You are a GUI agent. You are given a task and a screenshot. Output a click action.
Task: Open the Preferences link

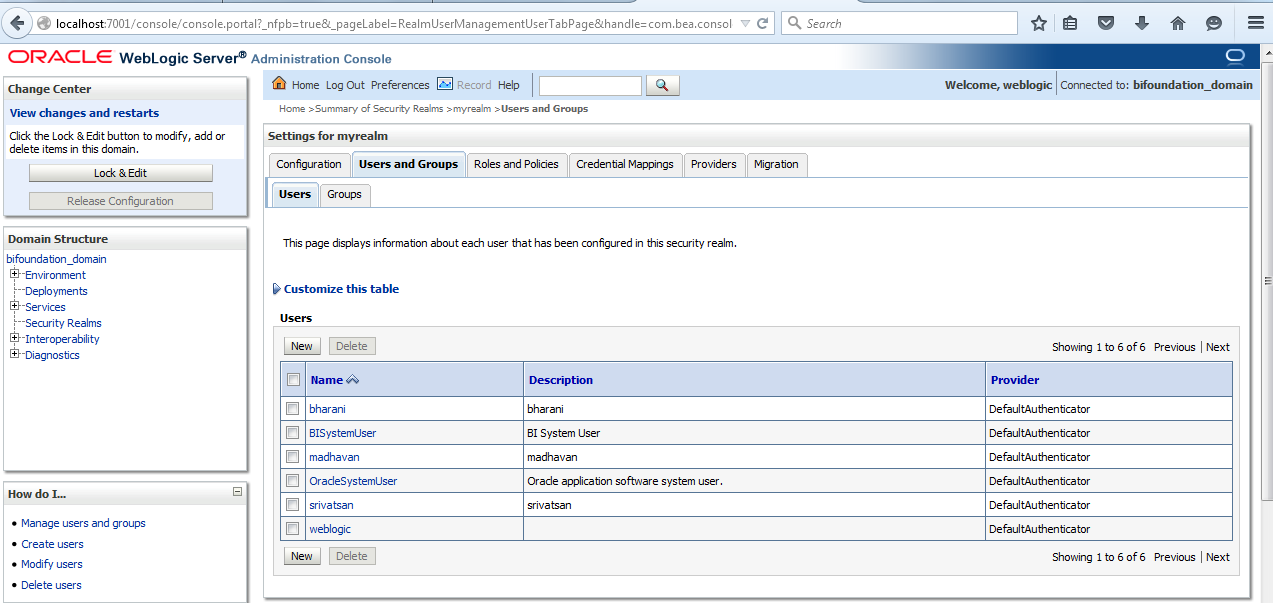tap(400, 85)
